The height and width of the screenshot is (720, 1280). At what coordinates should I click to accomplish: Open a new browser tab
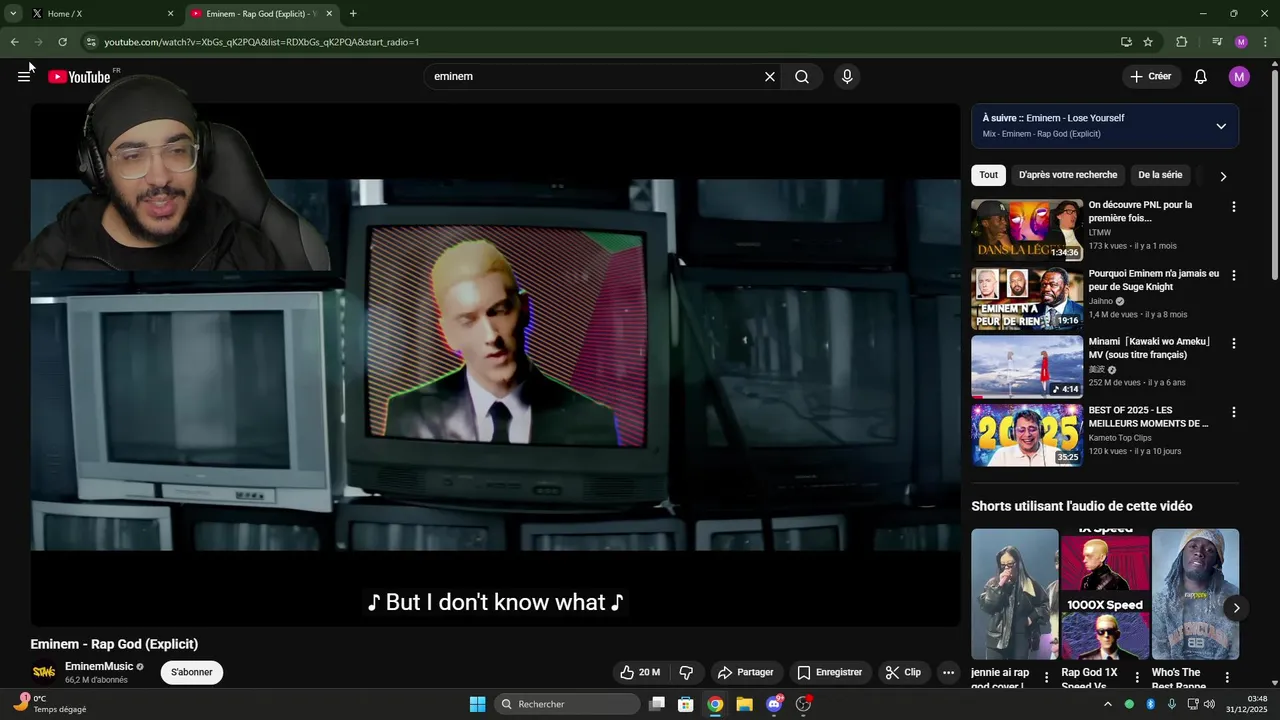click(353, 14)
